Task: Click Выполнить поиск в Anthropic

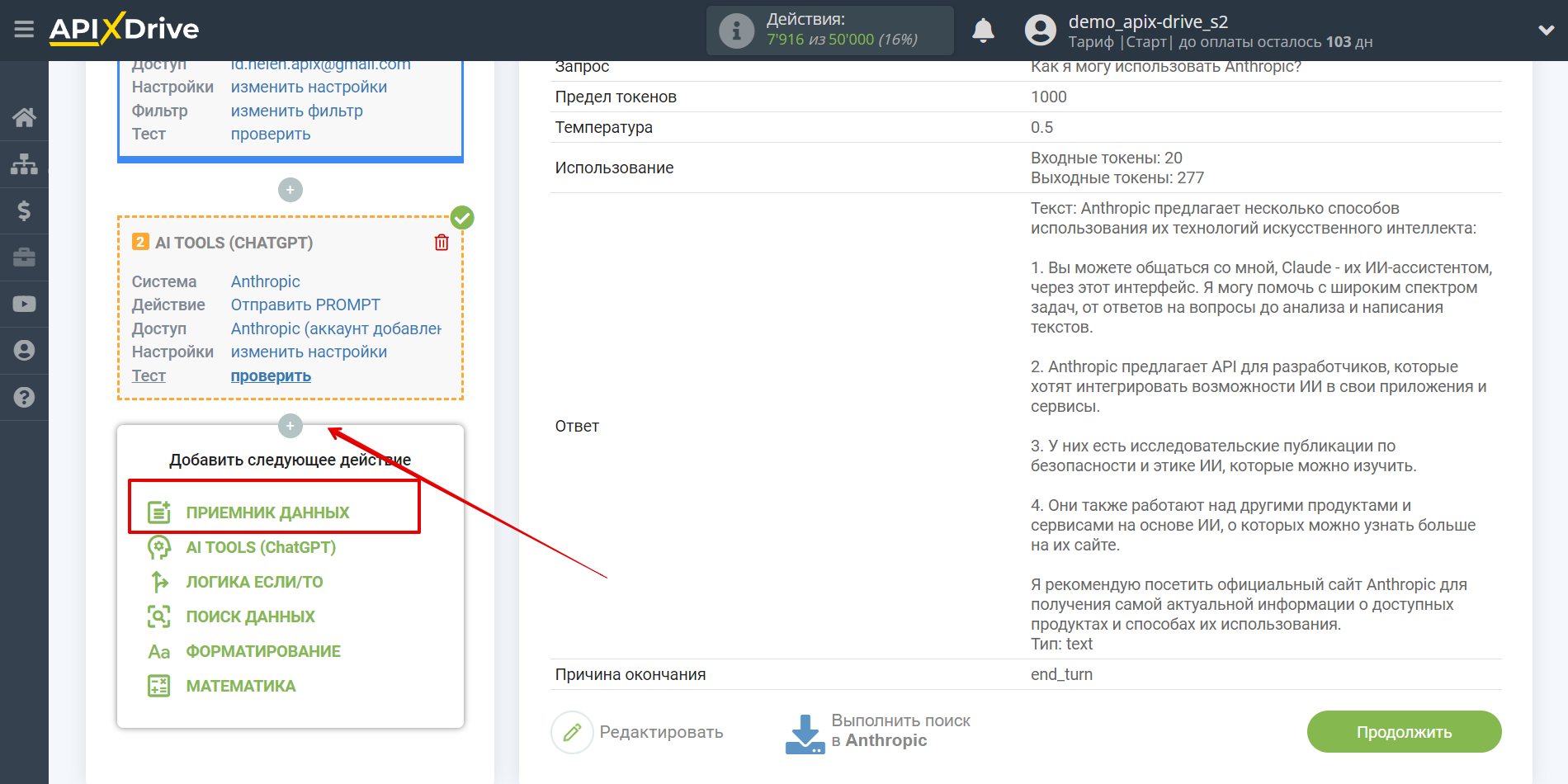Action: coord(900,730)
